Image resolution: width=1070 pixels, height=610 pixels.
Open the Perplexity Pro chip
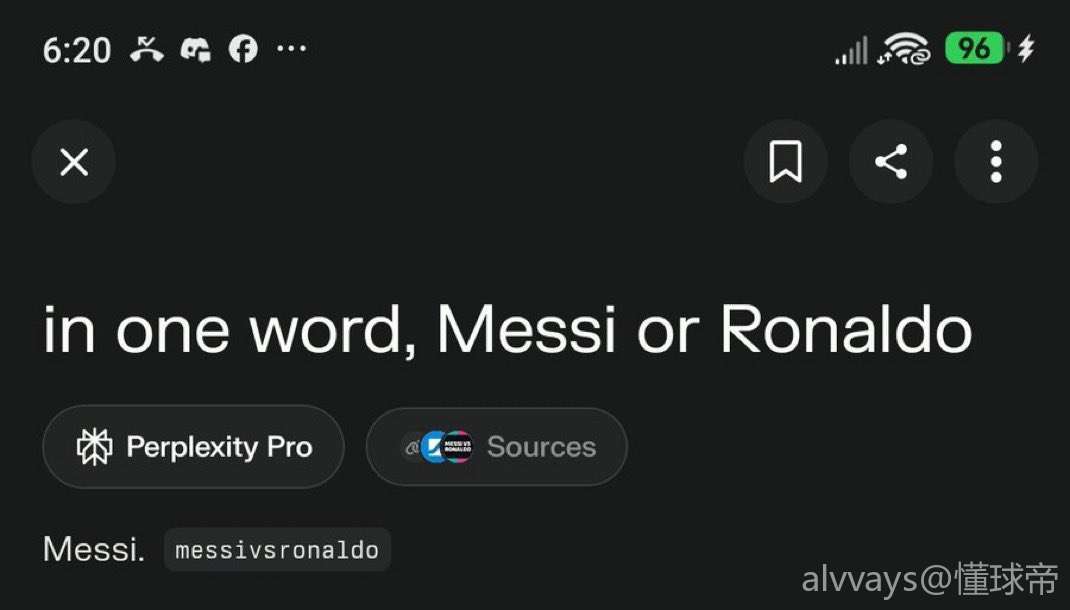[193, 447]
